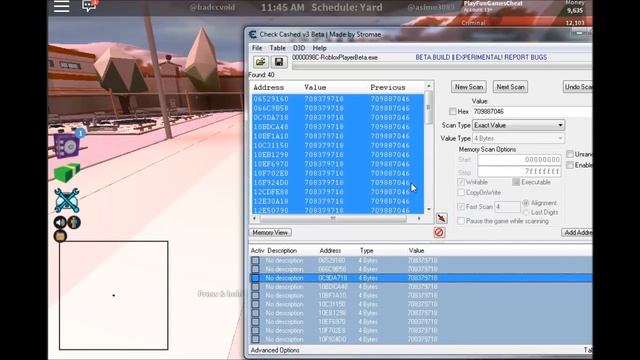Open the Roblox hamburger menu
Screen dimensions: 640x360
tap(62, 6)
